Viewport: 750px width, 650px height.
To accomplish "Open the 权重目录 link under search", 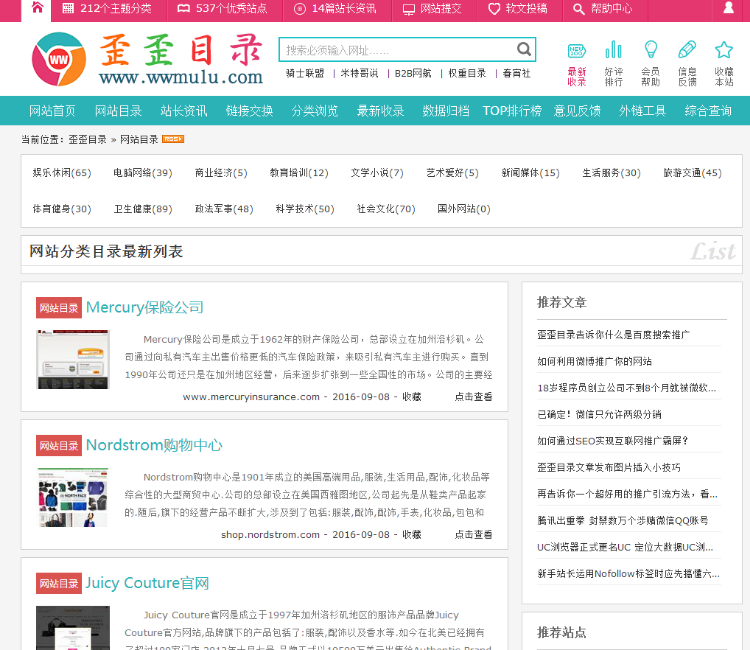I will (467, 73).
